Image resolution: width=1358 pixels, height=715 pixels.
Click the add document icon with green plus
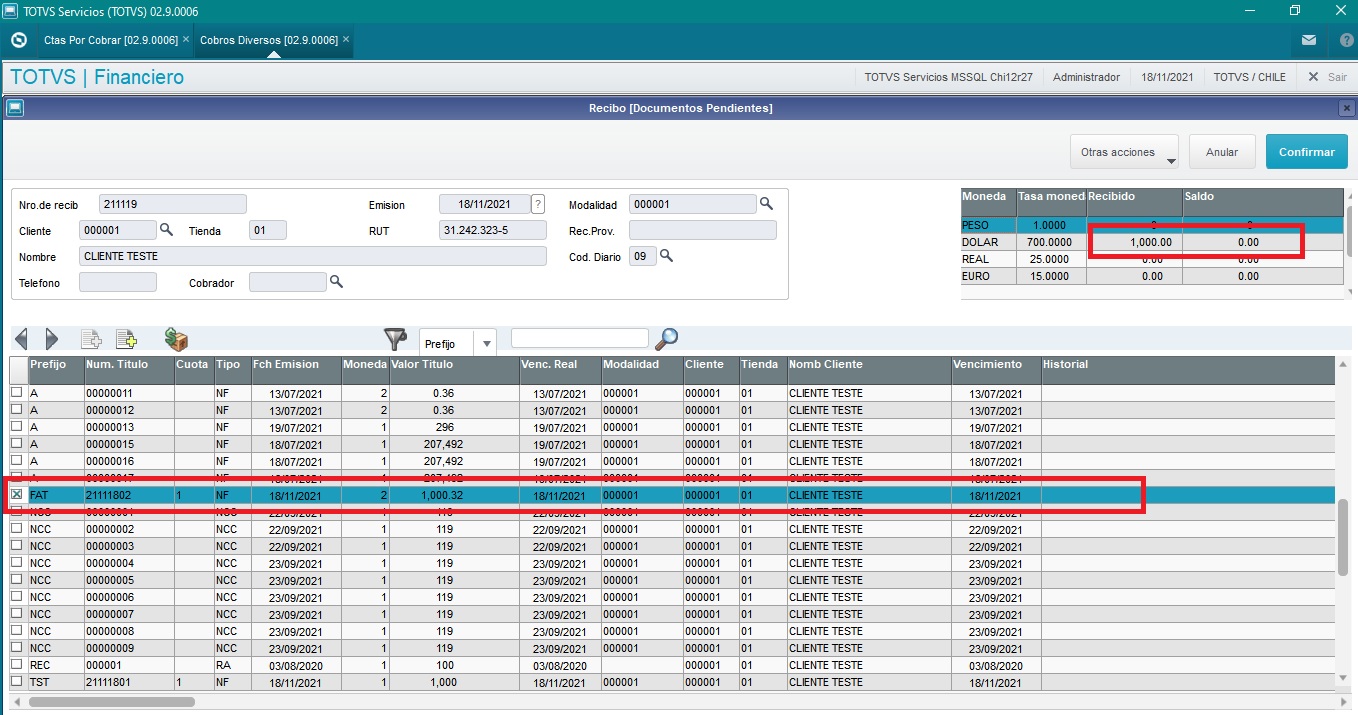pos(126,340)
